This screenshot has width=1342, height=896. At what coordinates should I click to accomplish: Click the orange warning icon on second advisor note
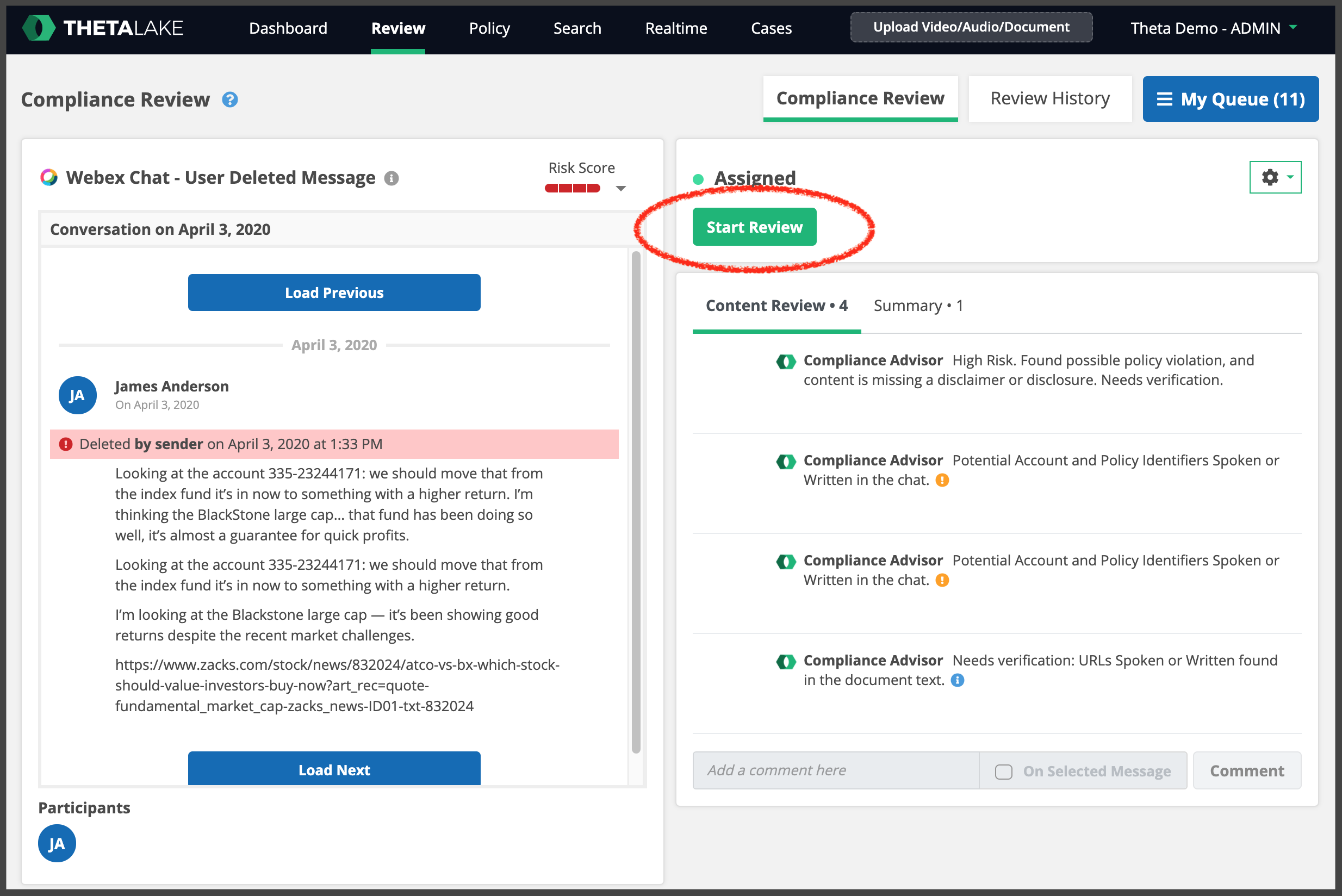click(x=942, y=480)
